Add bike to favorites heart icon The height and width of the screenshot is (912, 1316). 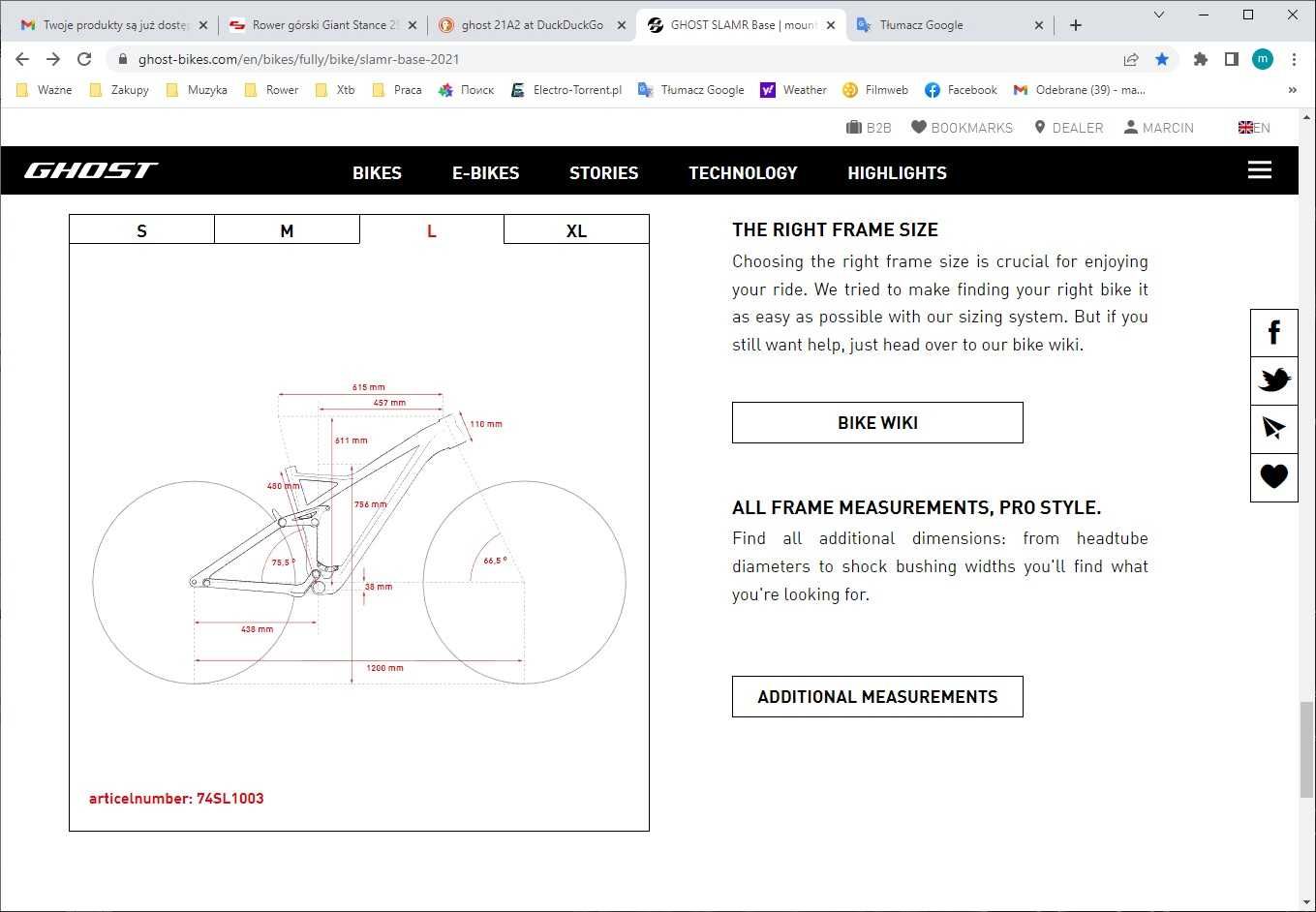click(x=1274, y=476)
